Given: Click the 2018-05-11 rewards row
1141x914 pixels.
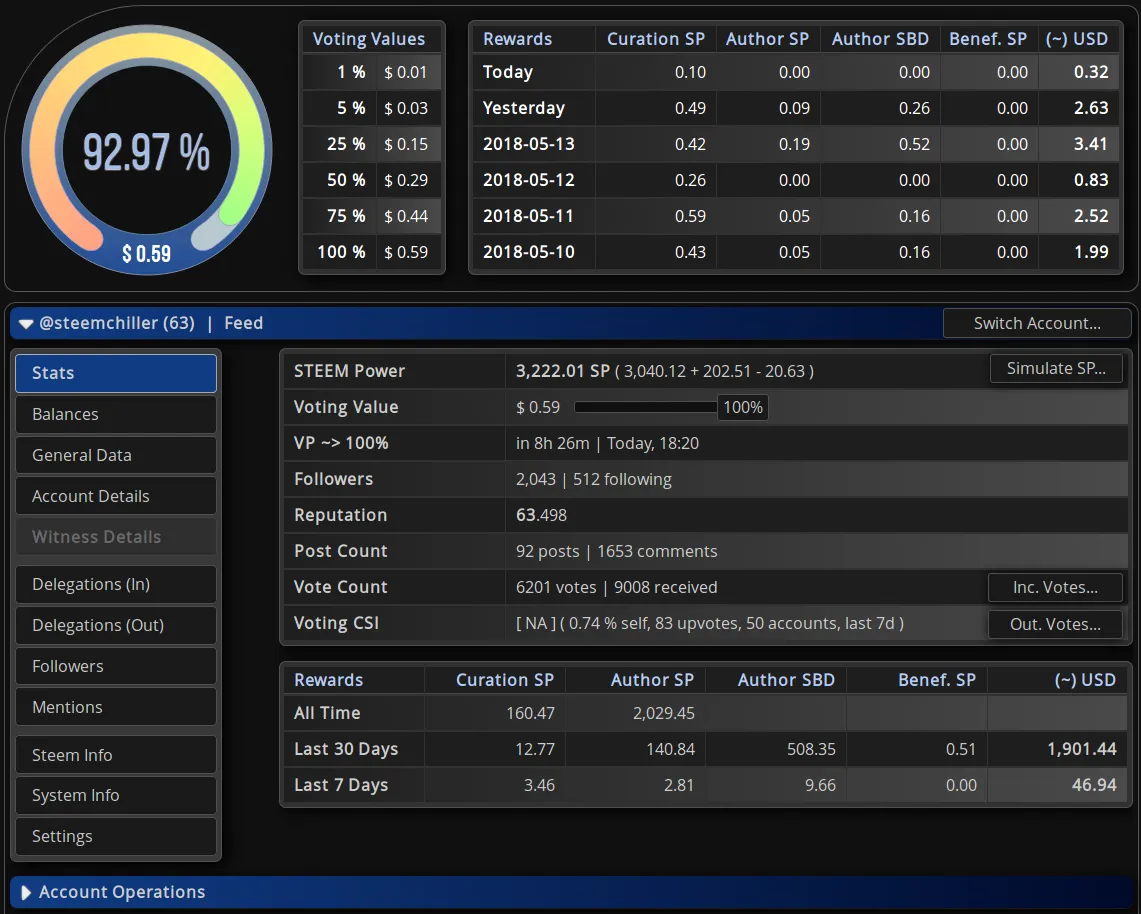Looking at the screenshot, I should 796,216.
